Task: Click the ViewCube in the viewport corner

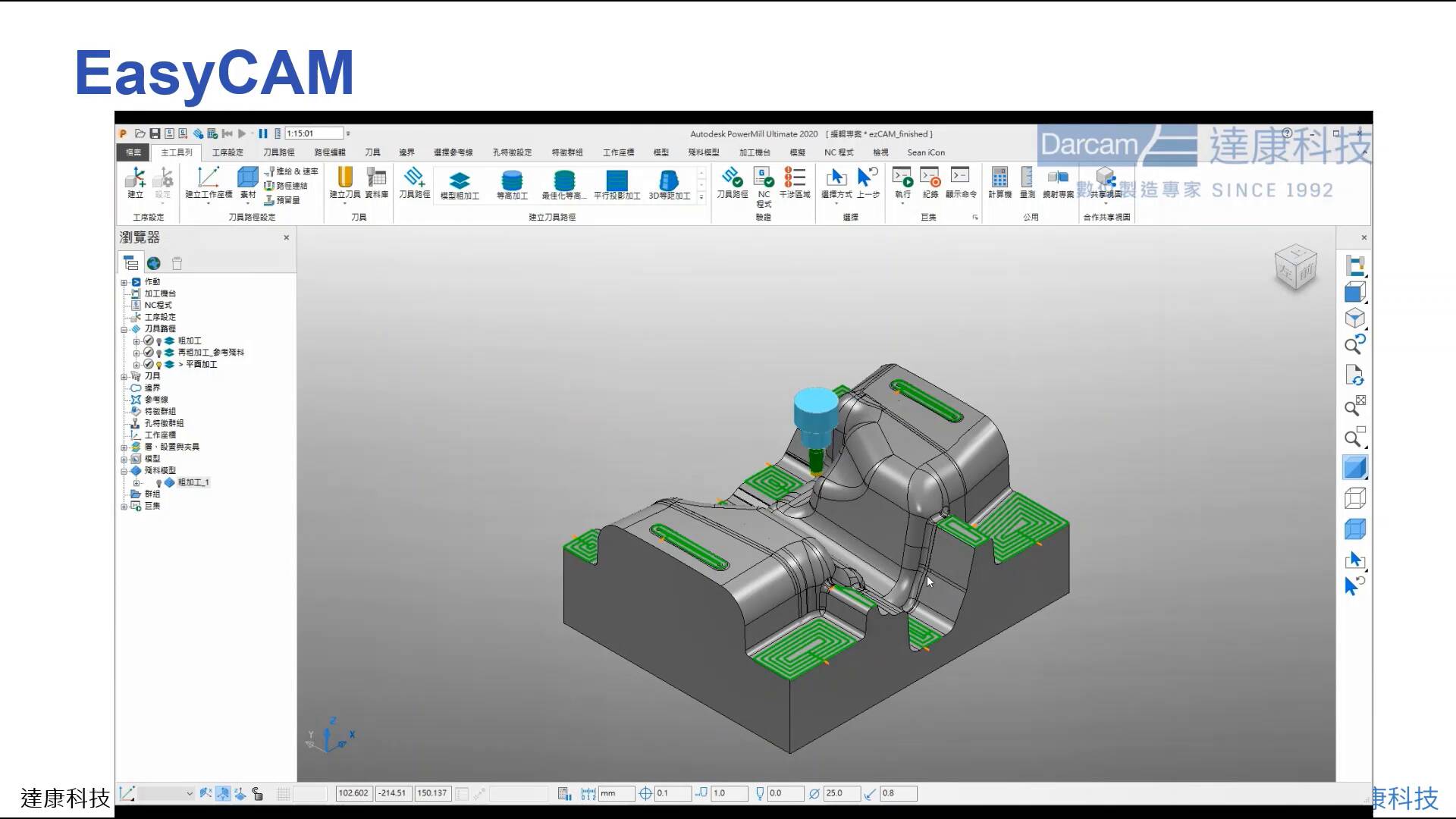Action: pos(1295,268)
